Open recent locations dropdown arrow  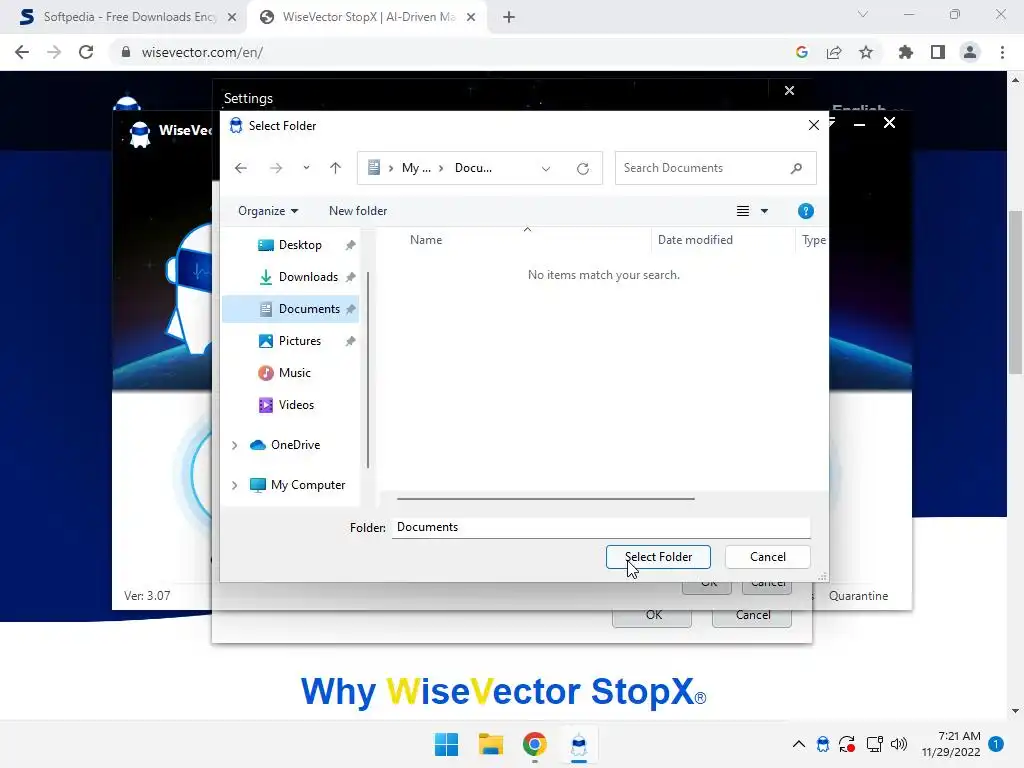click(306, 168)
